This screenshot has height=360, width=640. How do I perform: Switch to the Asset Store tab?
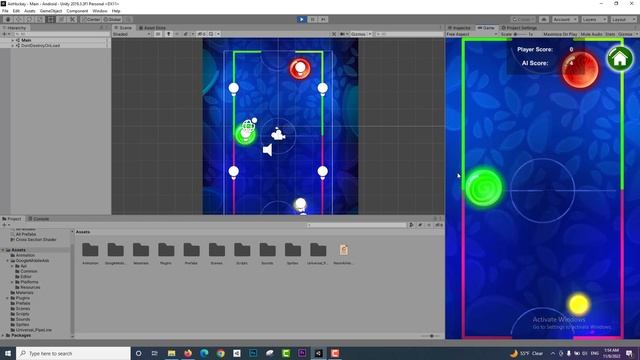click(152, 28)
